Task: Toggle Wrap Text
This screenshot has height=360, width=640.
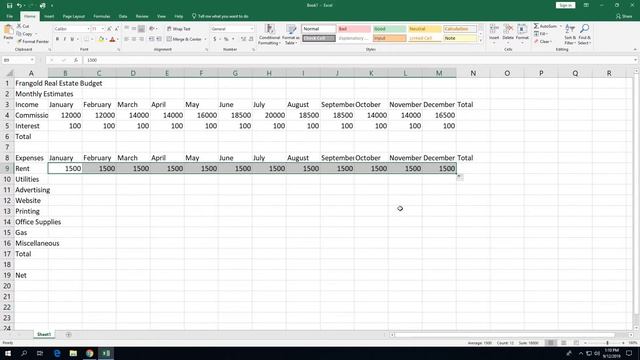Action: (x=179, y=29)
